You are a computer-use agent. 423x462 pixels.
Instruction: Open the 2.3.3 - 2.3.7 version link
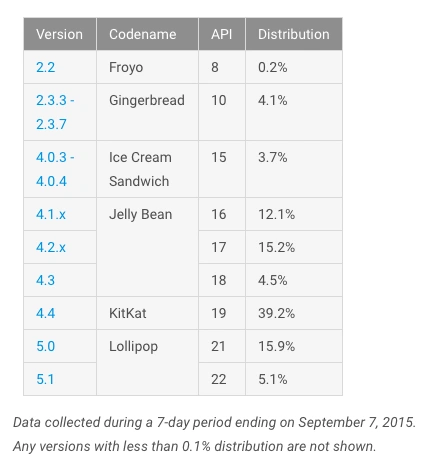pos(55,112)
